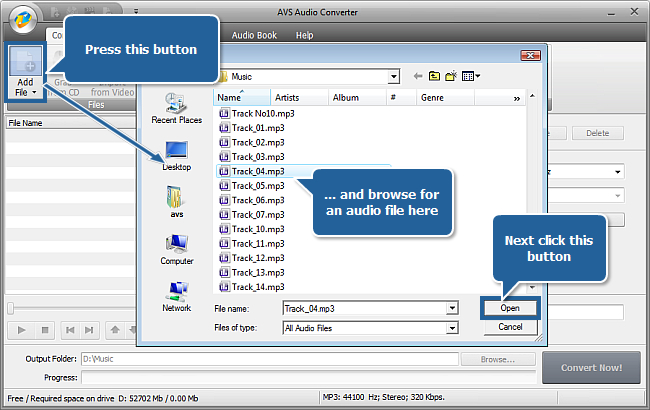This screenshot has width=650, height=410.
Task: Close the open file dialog
Action: coord(530,55)
